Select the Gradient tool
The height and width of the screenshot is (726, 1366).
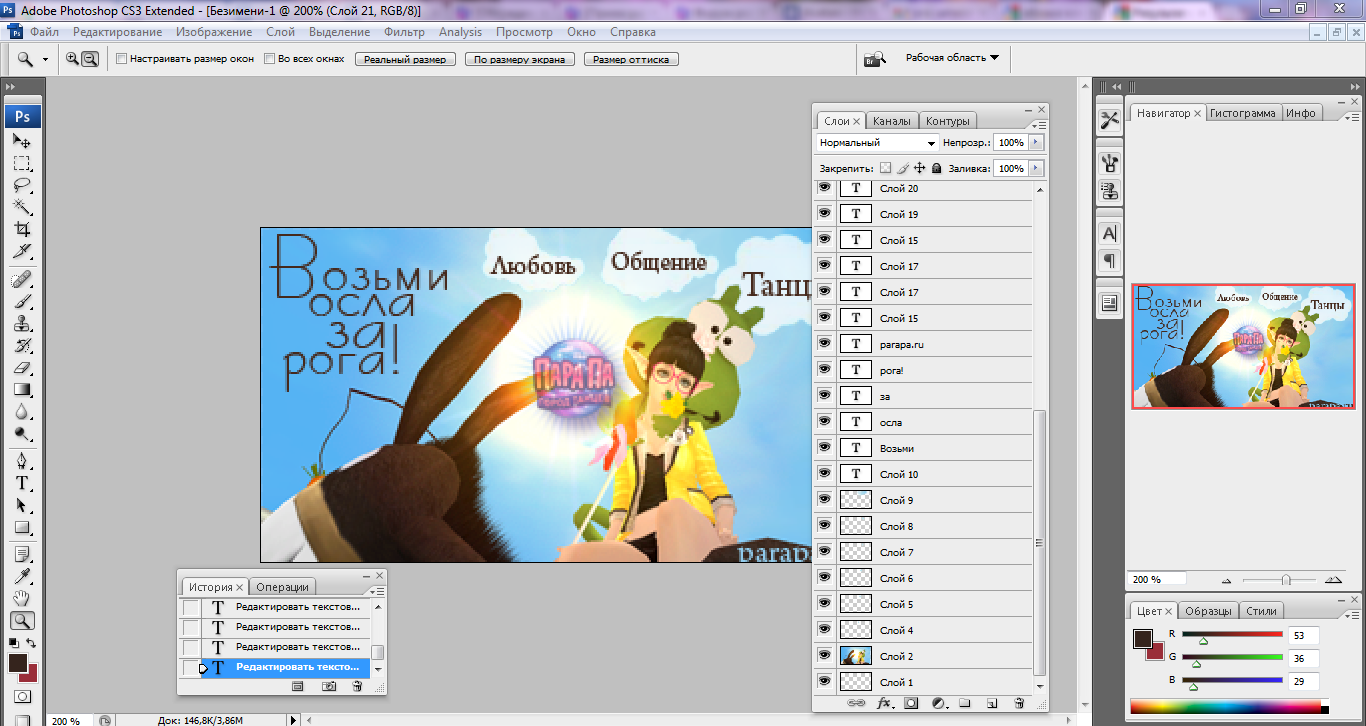(22, 390)
